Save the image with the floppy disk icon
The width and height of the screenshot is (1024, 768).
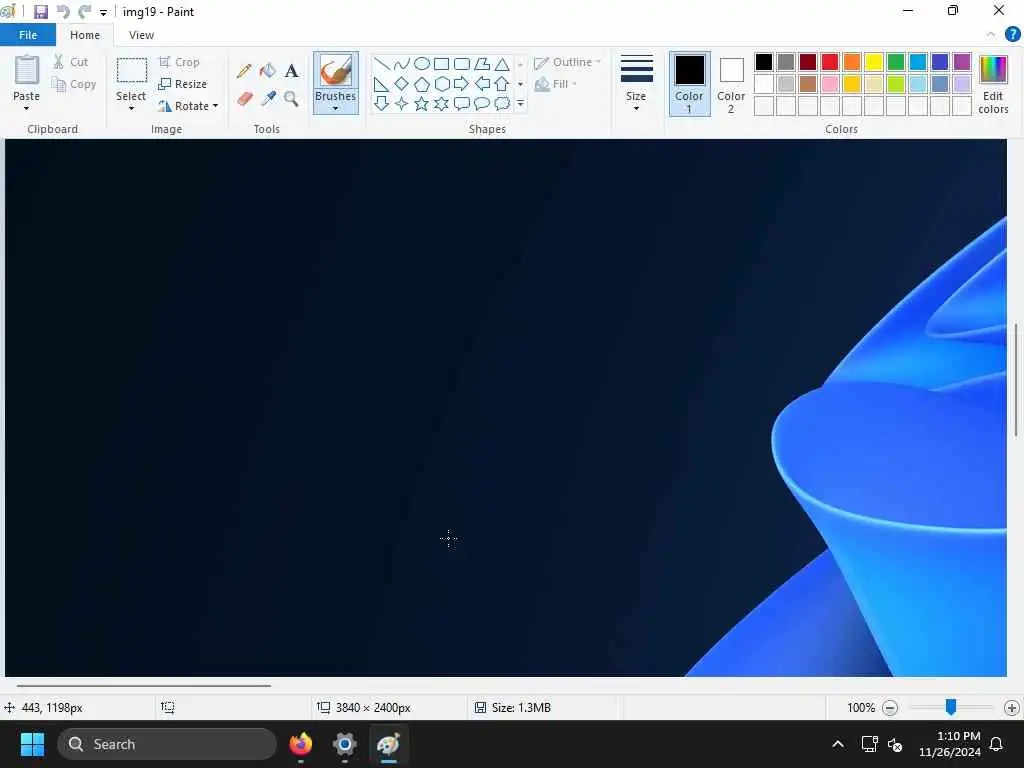(x=40, y=12)
